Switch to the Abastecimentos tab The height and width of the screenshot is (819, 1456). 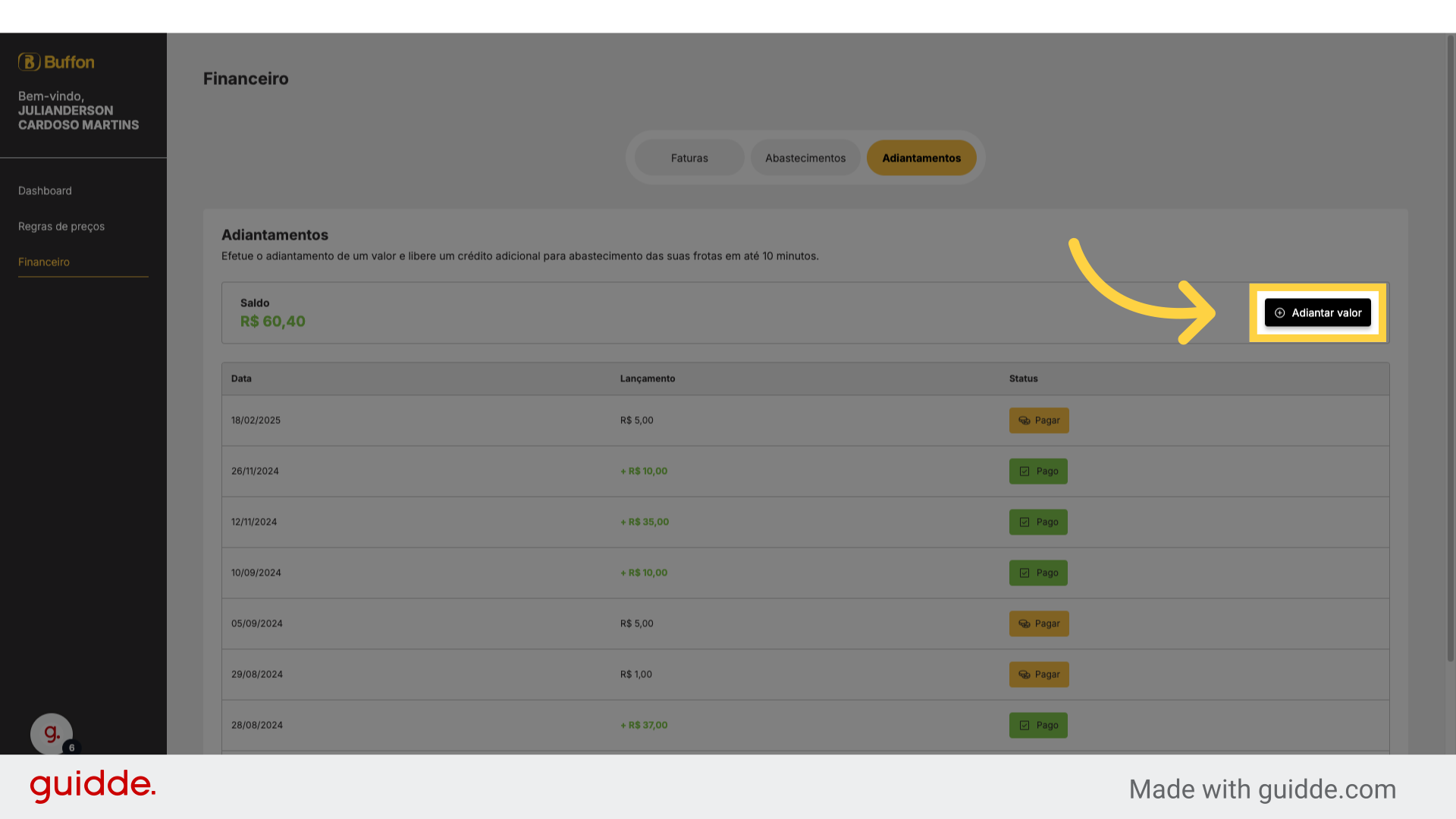click(805, 158)
